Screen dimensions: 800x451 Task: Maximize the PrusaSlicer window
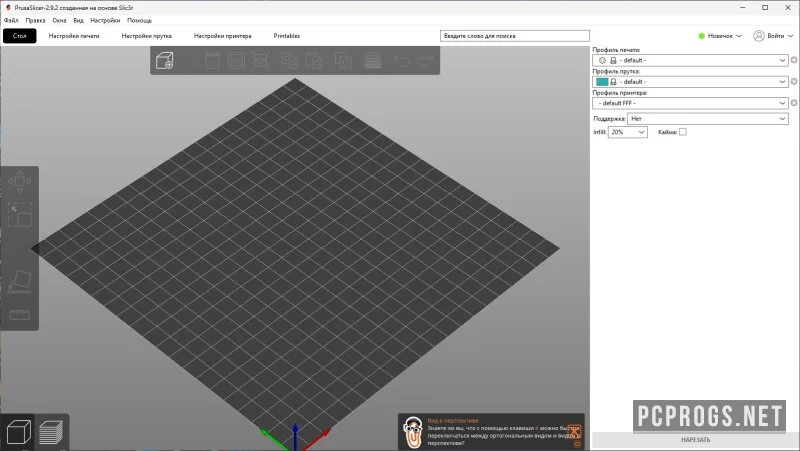765,8
